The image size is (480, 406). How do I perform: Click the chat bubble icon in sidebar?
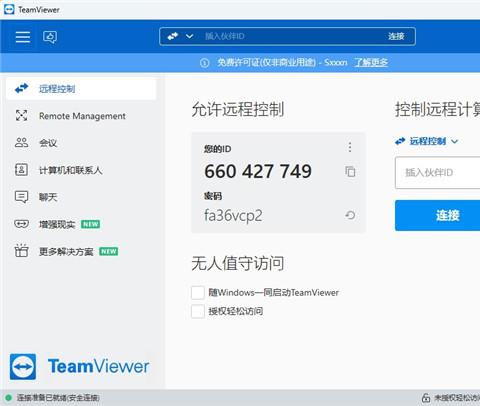[21, 197]
